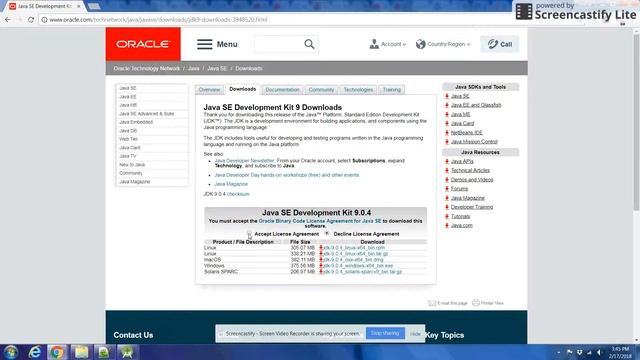Open the Community tab
Screen dimensions: 640x360
(321, 90)
